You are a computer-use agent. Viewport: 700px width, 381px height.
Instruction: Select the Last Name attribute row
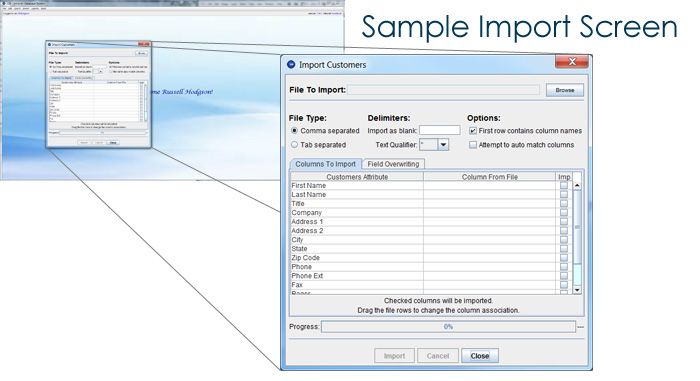(x=357, y=194)
